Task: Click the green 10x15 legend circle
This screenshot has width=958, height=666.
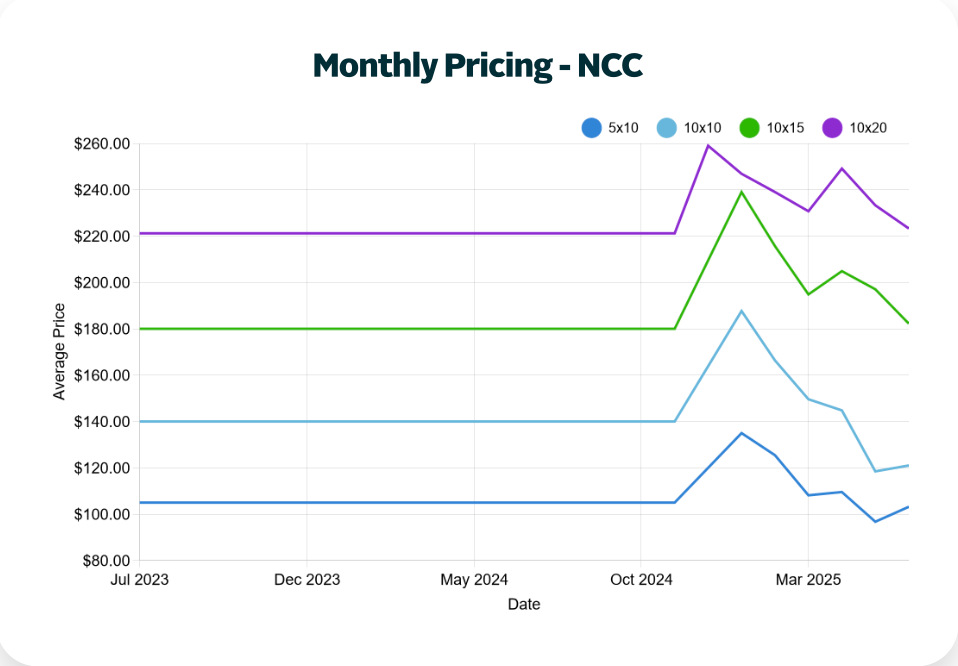Action: 749,127
